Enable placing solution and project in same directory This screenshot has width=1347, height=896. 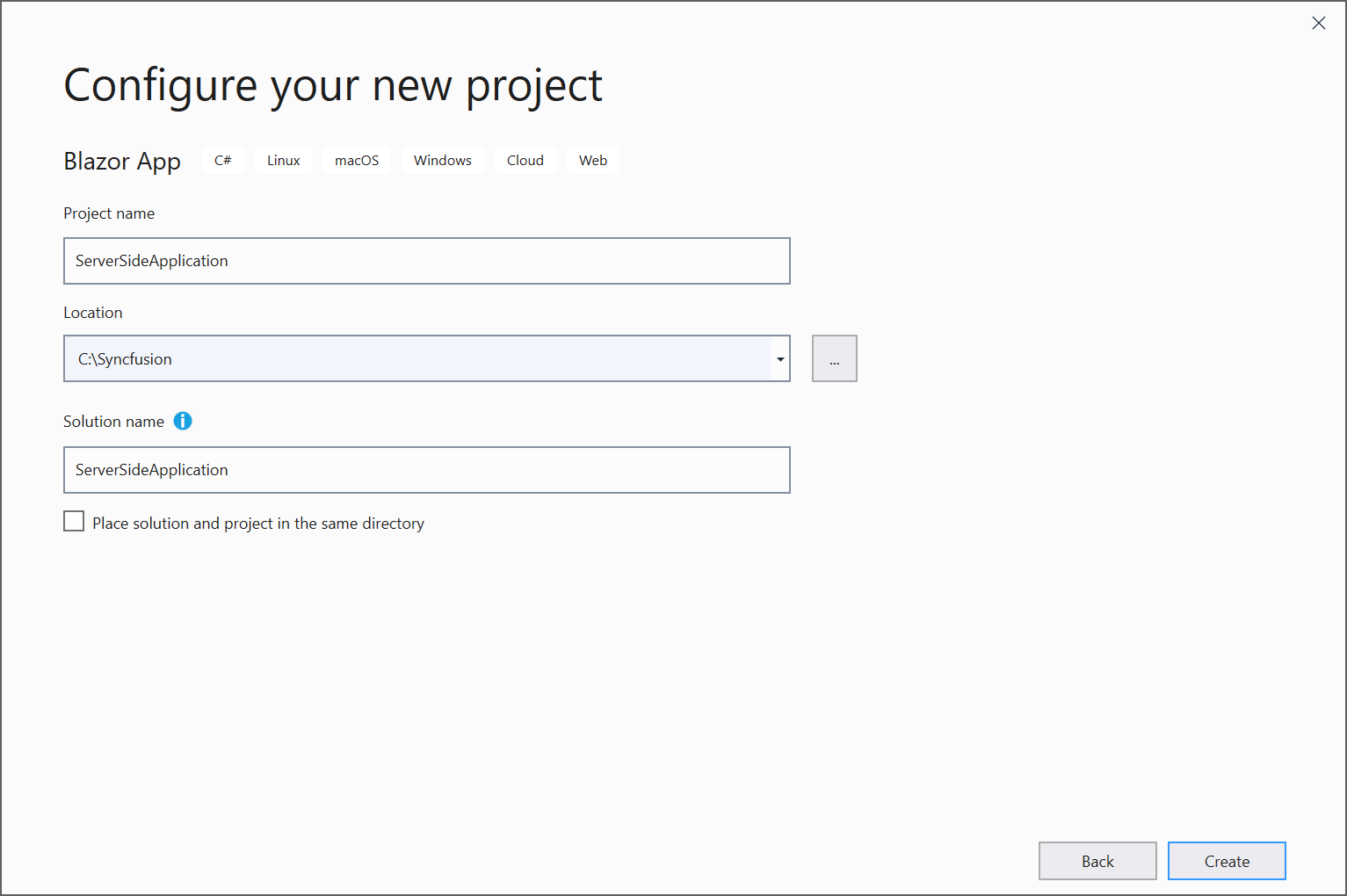pyautogui.click(x=75, y=523)
